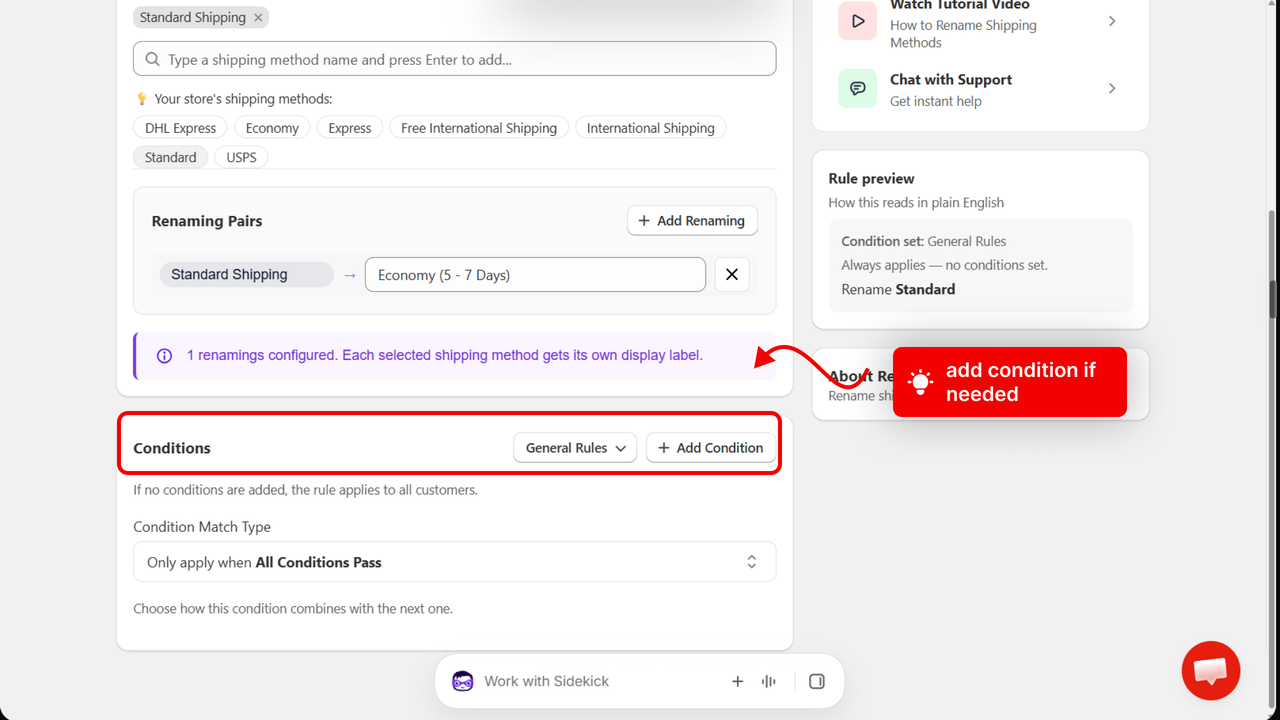Click the plus icon in Sidekick bar
The height and width of the screenshot is (720, 1280).
pos(738,681)
